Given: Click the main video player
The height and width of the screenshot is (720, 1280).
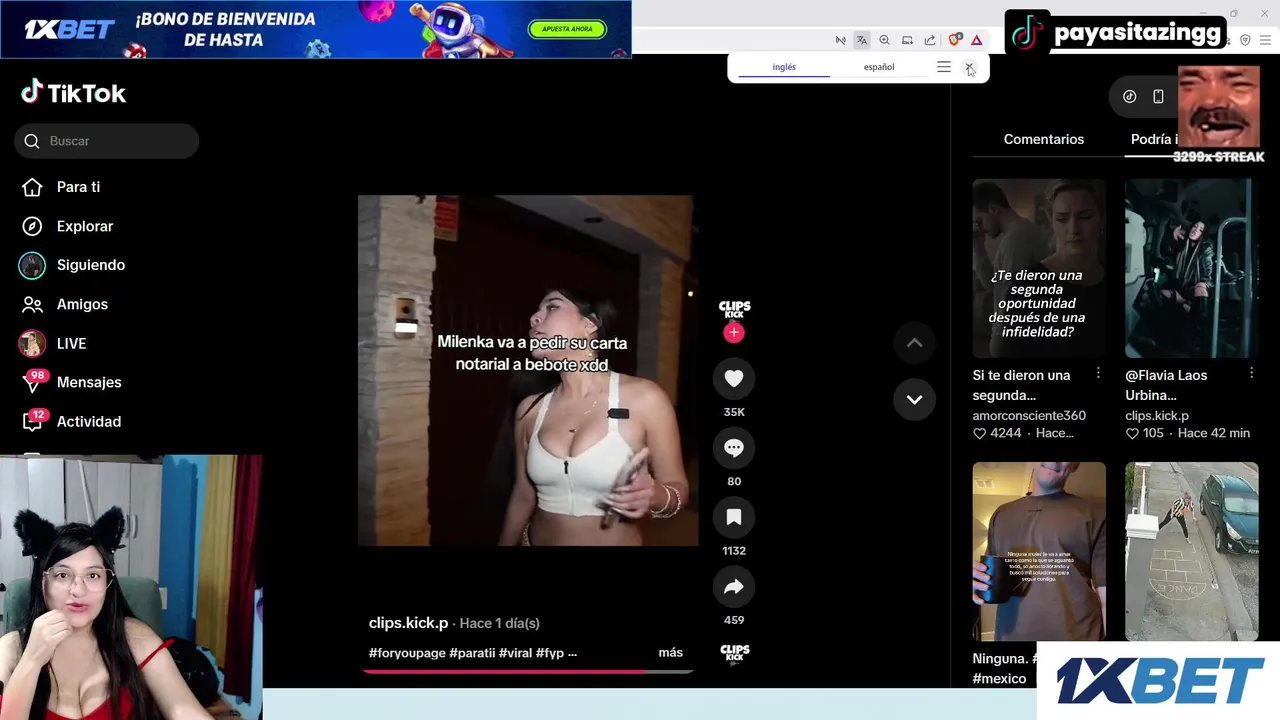Looking at the screenshot, I should pos(528,371).
